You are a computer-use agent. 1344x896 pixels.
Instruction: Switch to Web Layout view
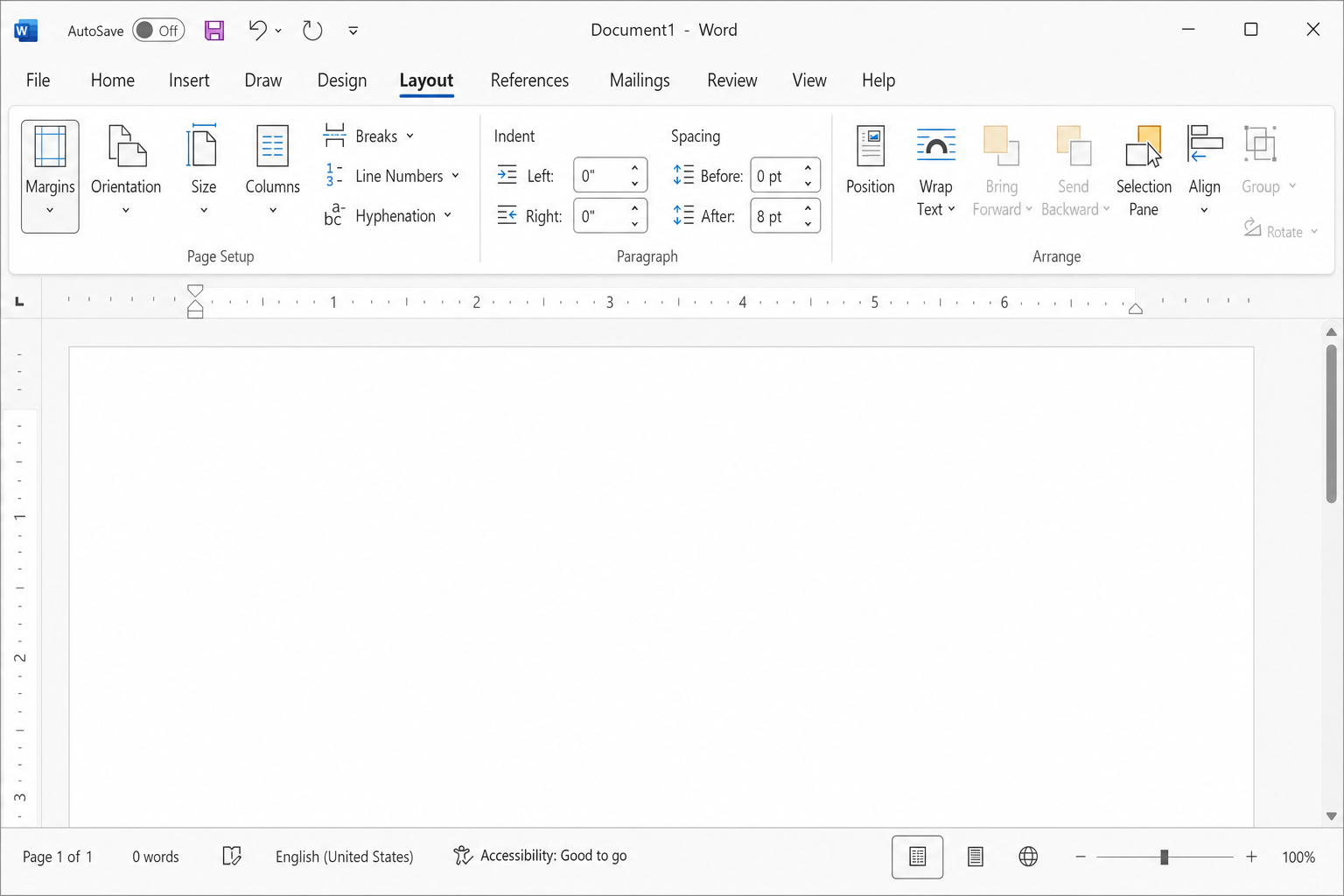point(1028,857)
